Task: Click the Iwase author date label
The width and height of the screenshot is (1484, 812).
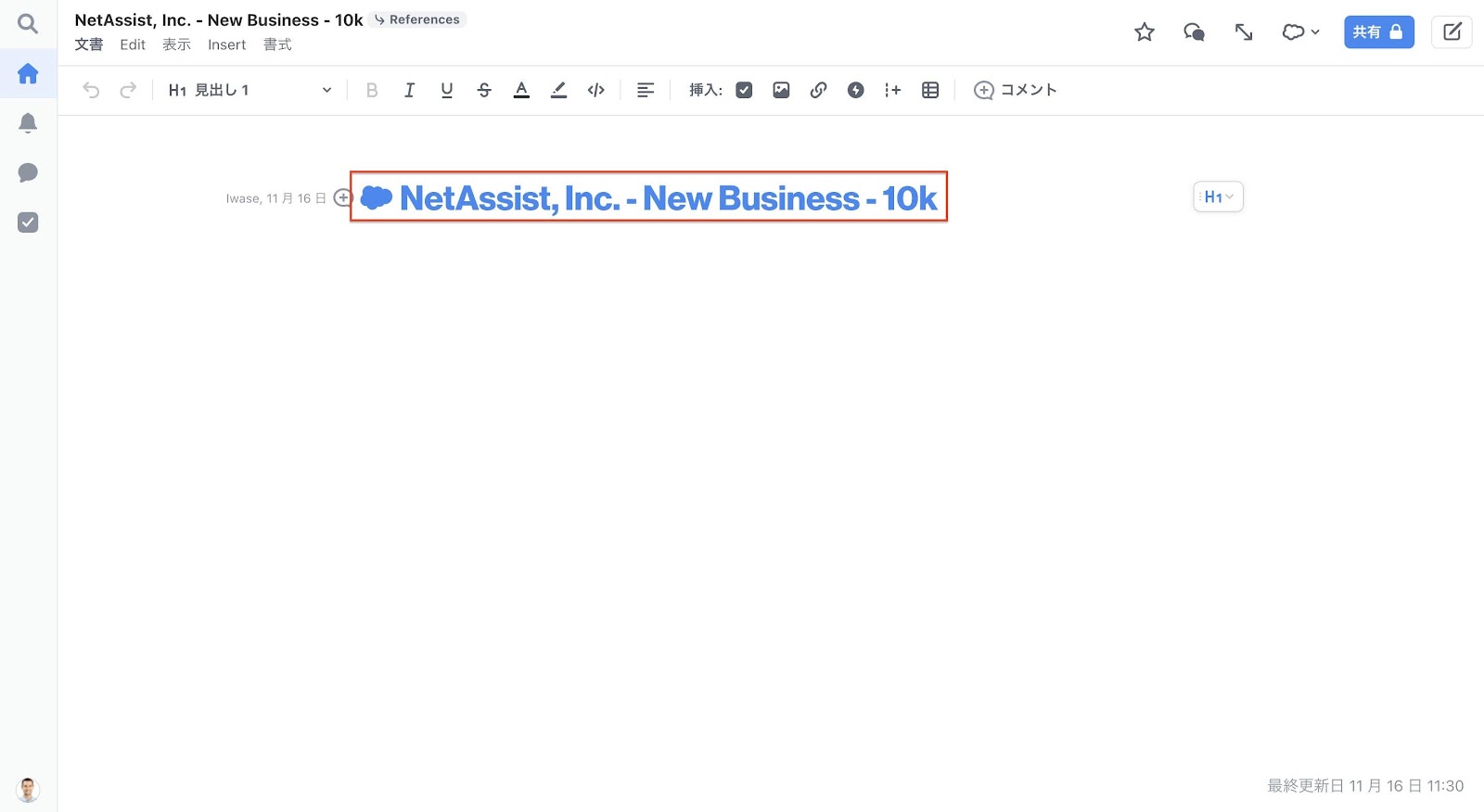Action: [275, 198]
